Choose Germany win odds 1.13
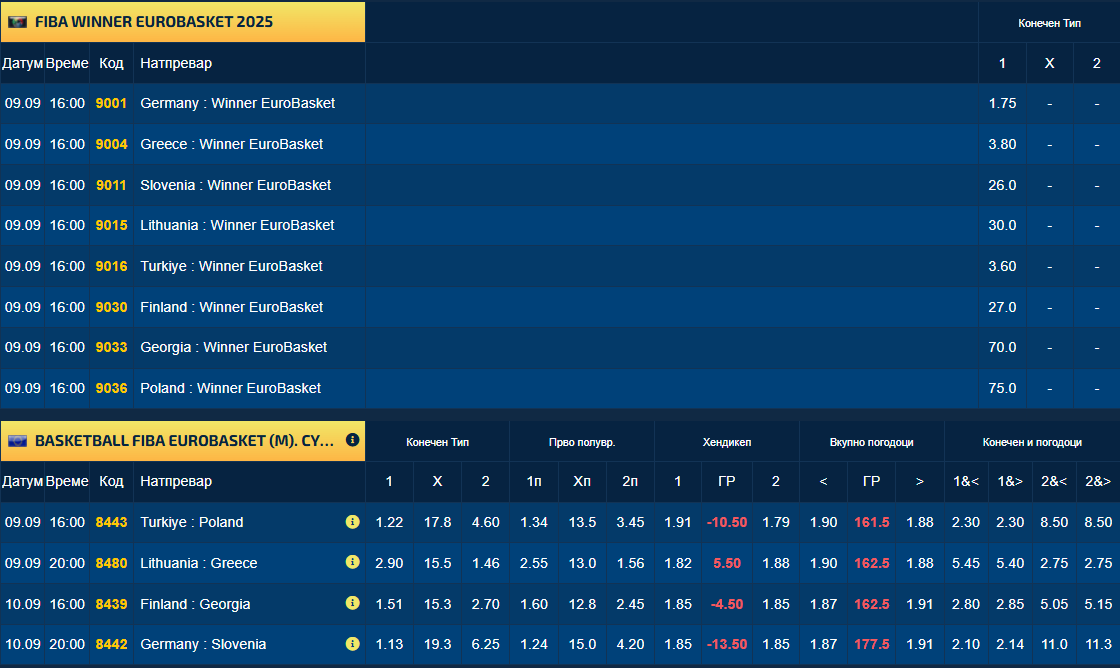Screen dimensions: 1120x668 point(389,644)
